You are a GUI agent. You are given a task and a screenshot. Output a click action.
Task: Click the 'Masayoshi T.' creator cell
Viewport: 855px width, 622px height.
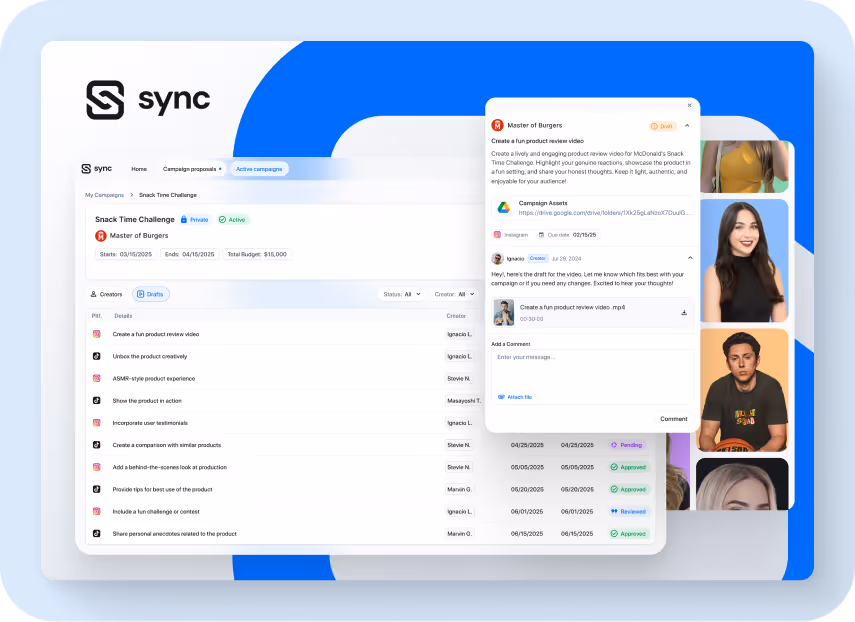[464, 401]
